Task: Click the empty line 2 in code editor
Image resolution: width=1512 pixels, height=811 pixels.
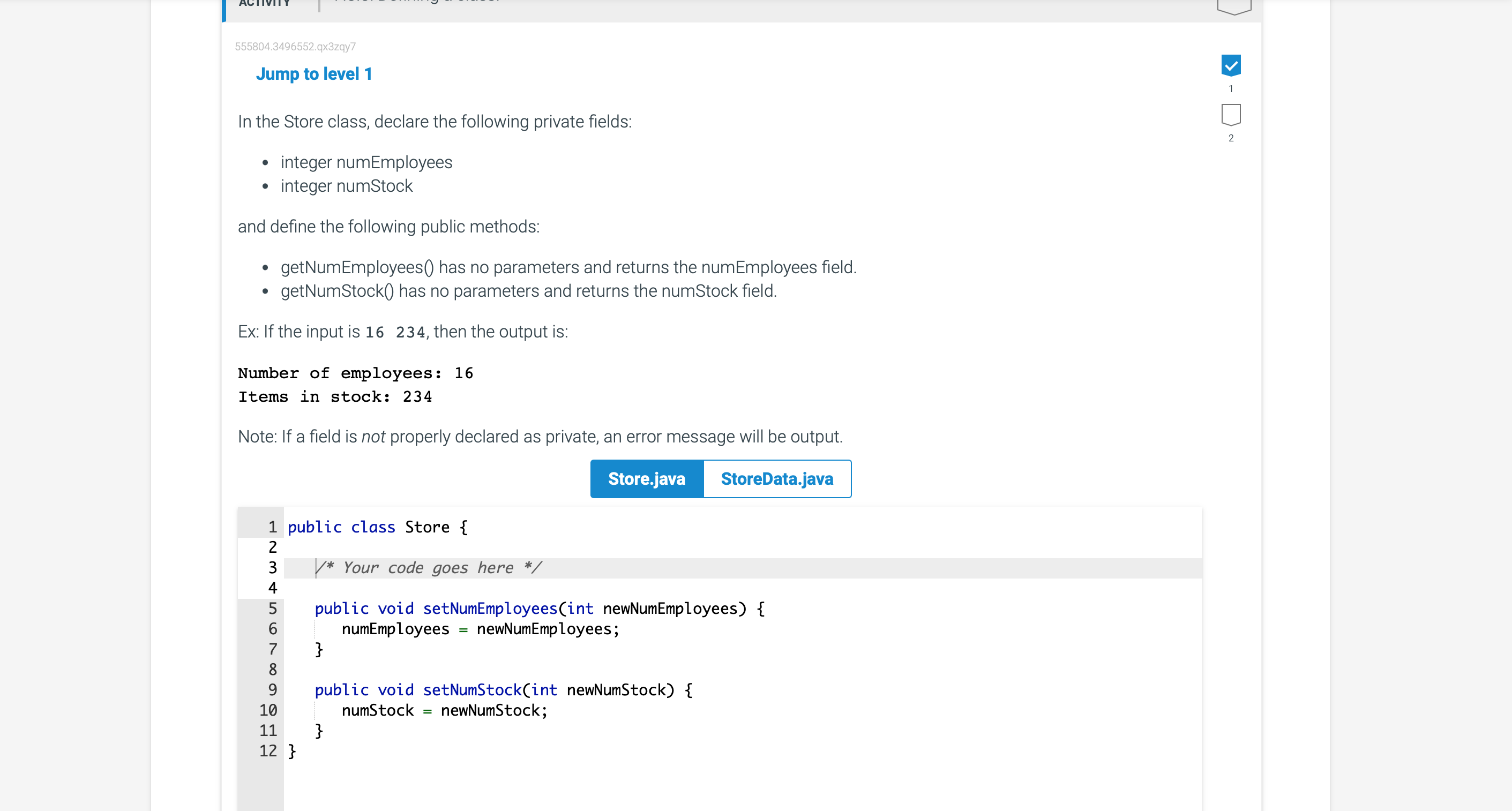Action: [x=528, y=547]
